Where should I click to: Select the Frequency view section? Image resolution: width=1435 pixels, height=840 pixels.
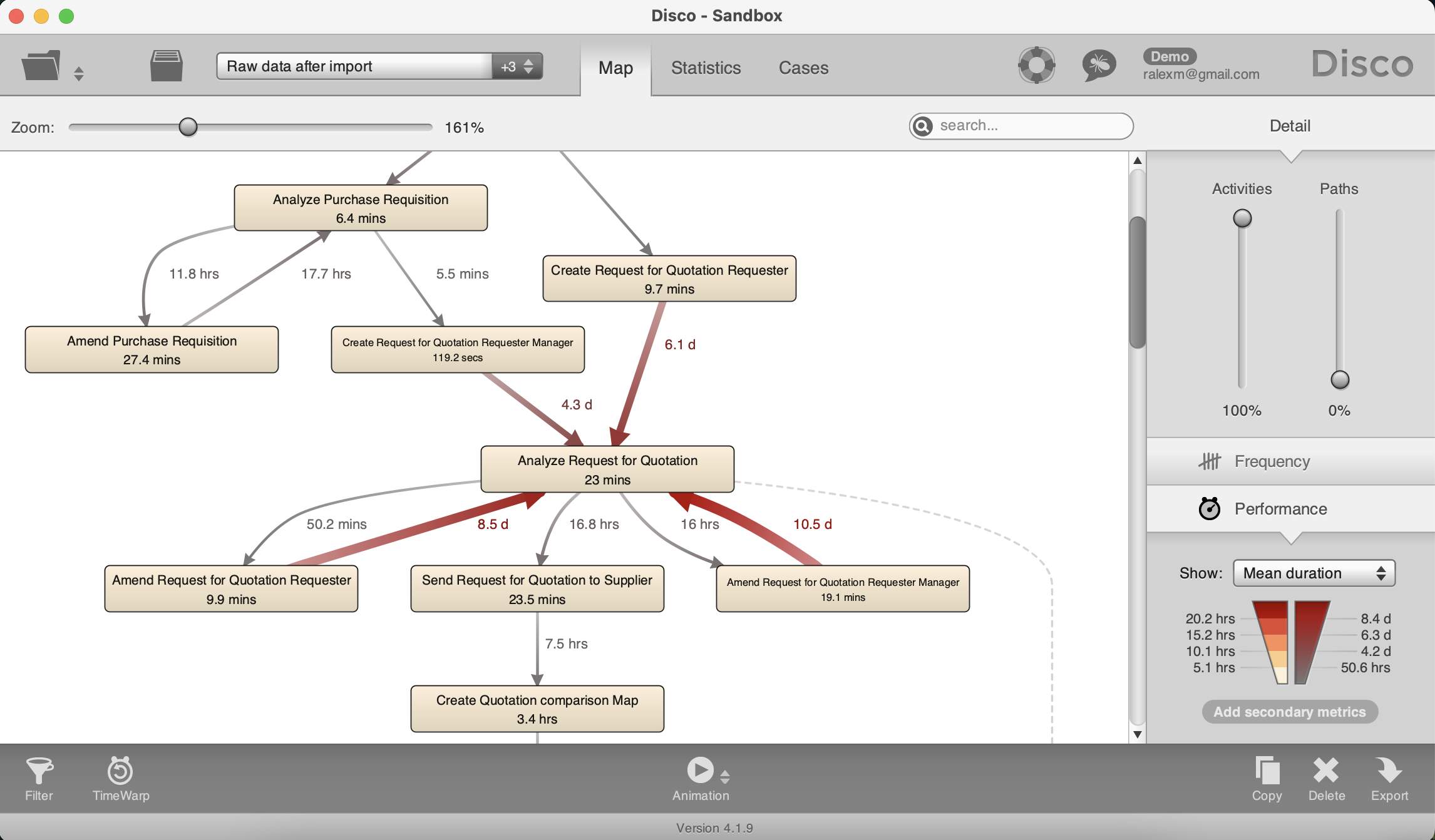[x=1290, y=461]
